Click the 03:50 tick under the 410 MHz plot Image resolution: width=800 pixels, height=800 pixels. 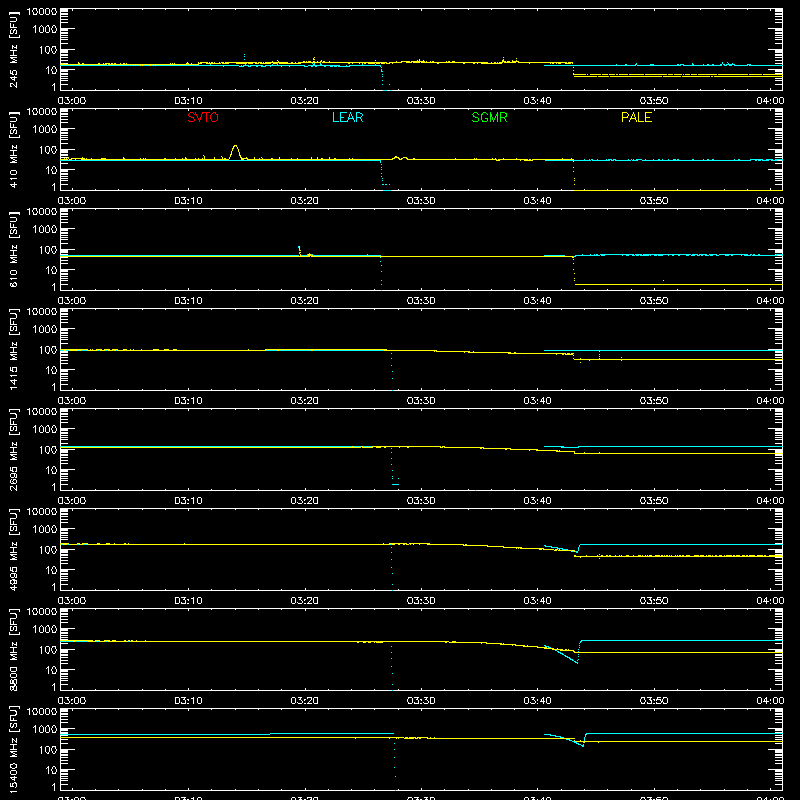click(654, 201)
